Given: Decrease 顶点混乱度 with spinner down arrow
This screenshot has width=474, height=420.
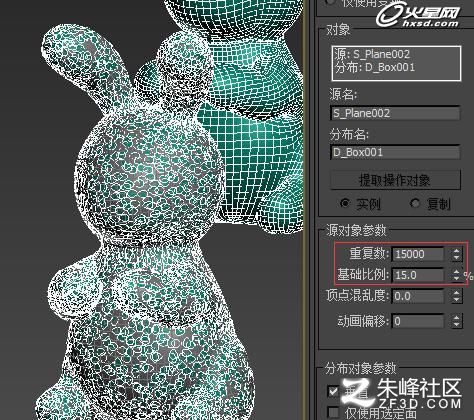Looking at the screenshot, I should tap(456, 299).
